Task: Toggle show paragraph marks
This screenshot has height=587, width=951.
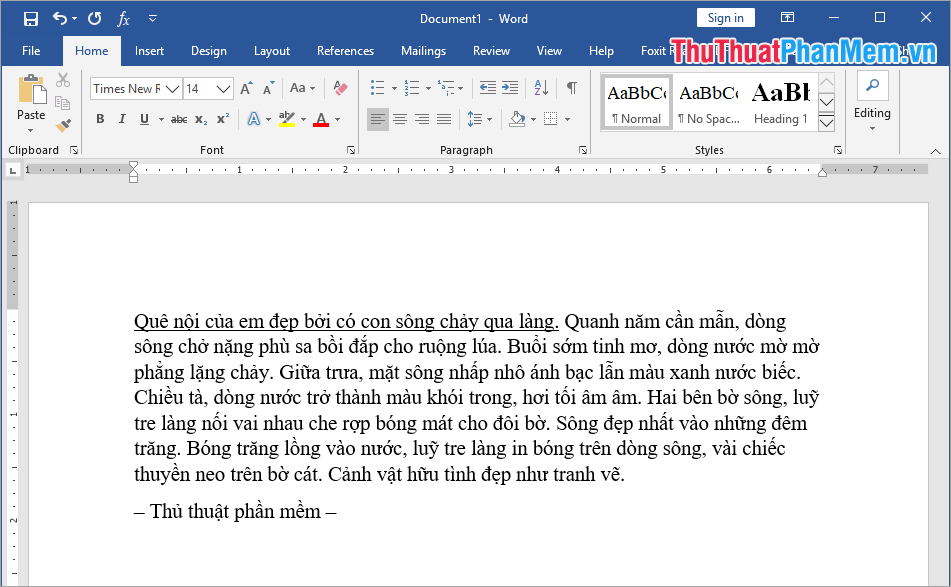Action: tap(571, 88)
